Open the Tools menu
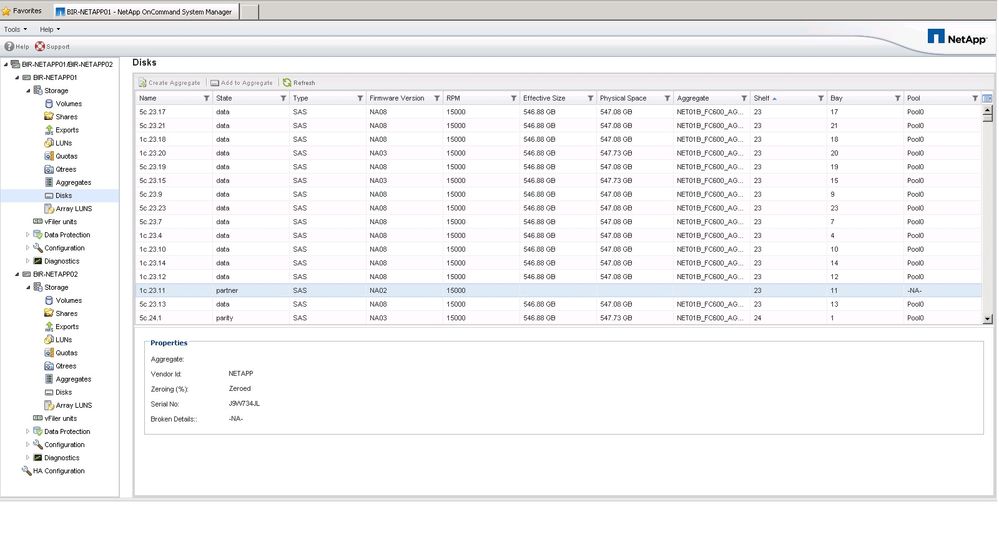999x547 pixels. point(15,29)
